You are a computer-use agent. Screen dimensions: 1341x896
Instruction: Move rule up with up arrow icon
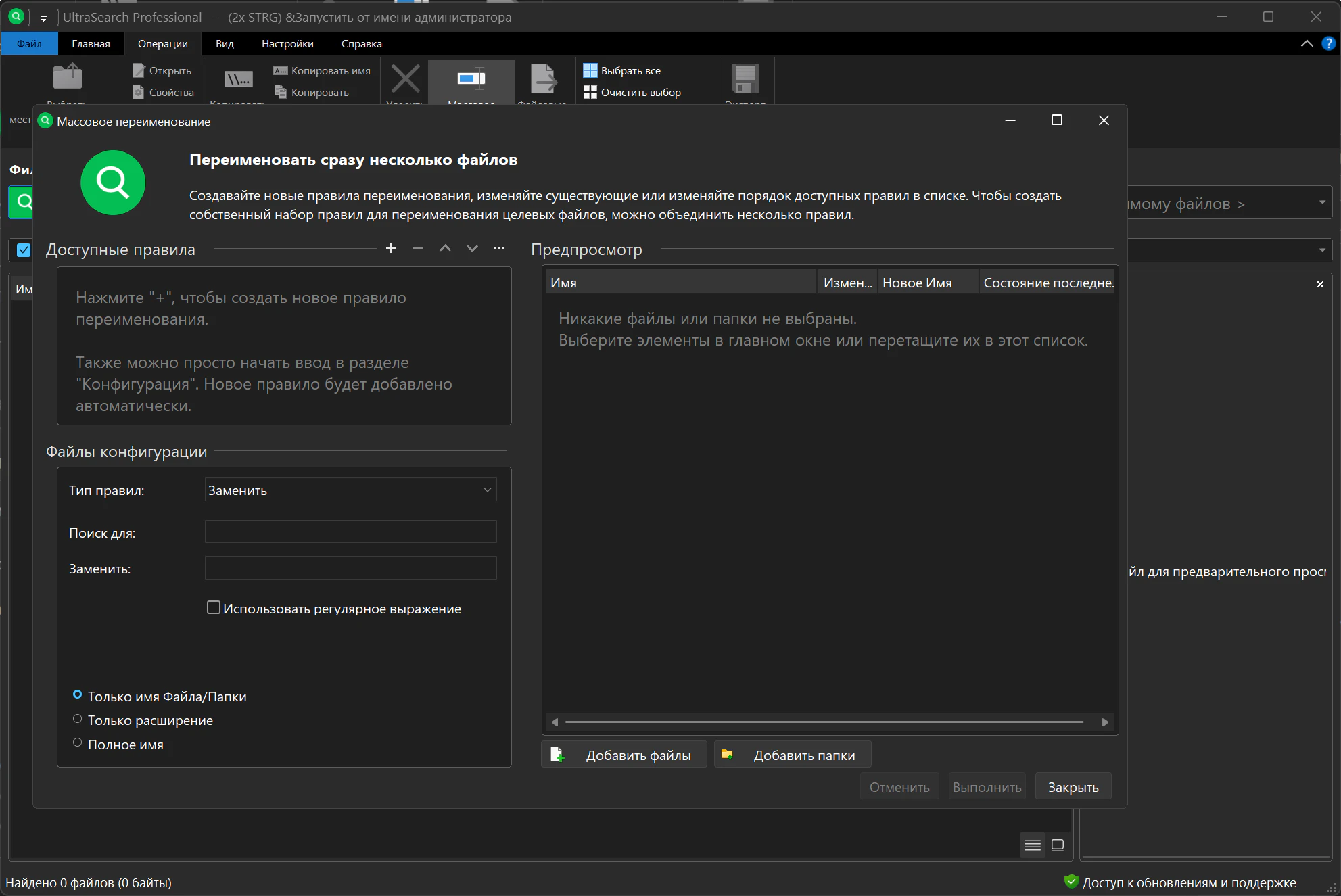(x=445, y=248)
